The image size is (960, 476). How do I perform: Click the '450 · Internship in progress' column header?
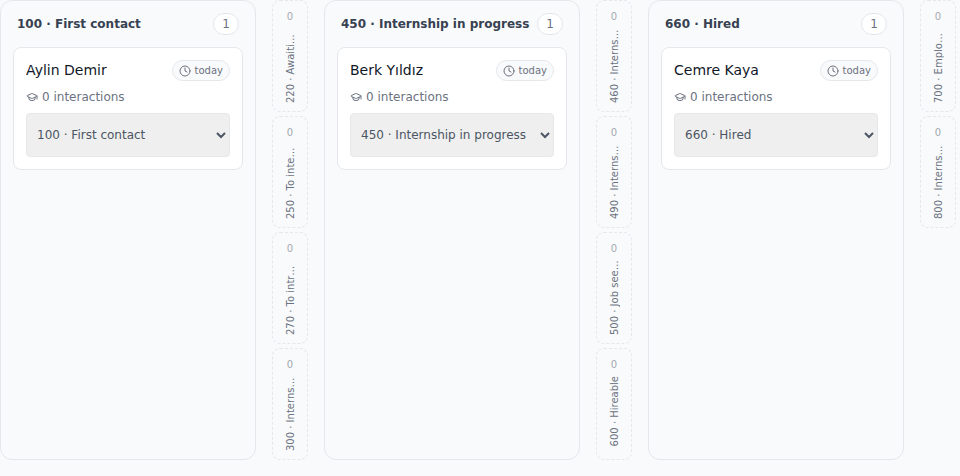click(435, 24)
